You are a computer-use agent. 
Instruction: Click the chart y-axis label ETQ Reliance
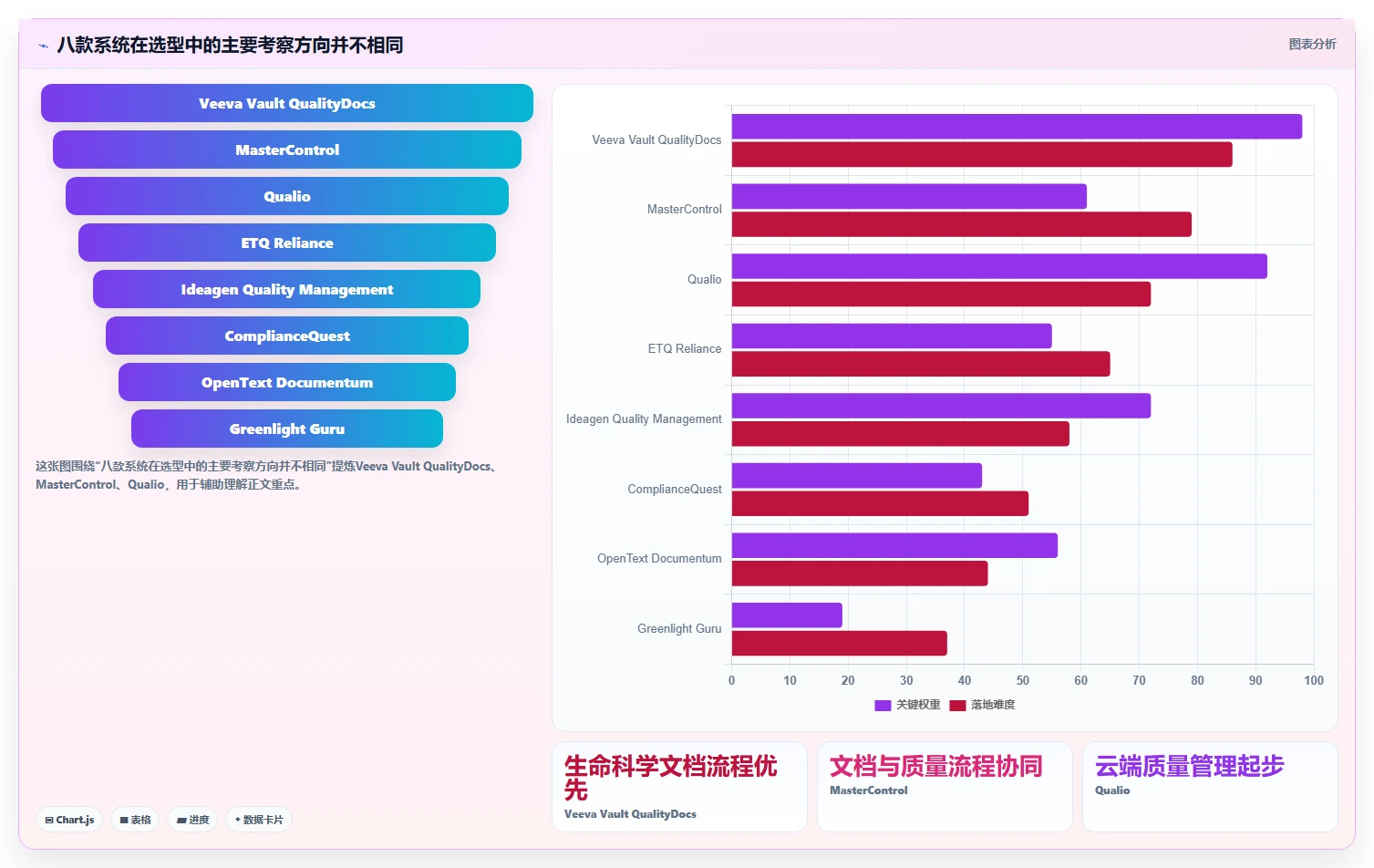tap(685, 349)
